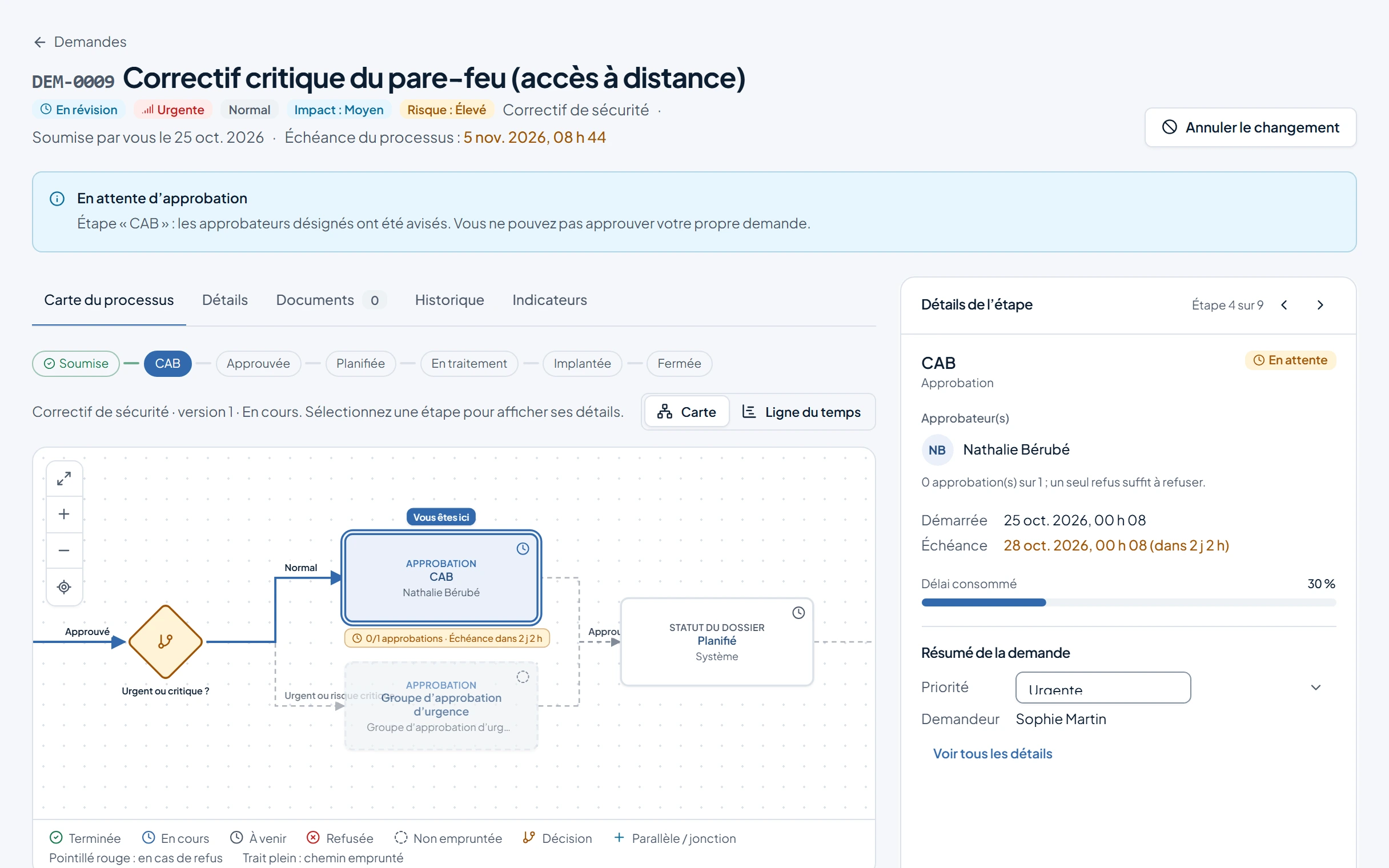1389x868 pixels.
Task: Click the info icon in approval banner
Action: (x=57, y=199)
